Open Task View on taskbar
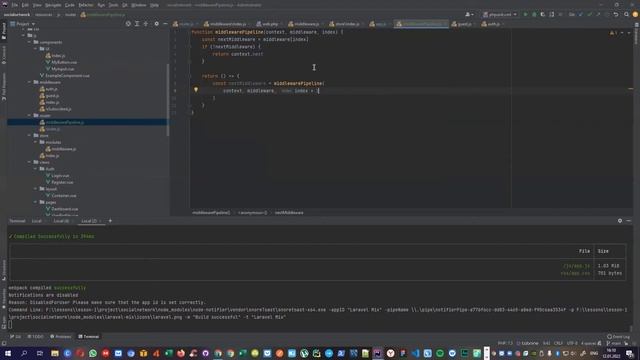 pos(40,353)
